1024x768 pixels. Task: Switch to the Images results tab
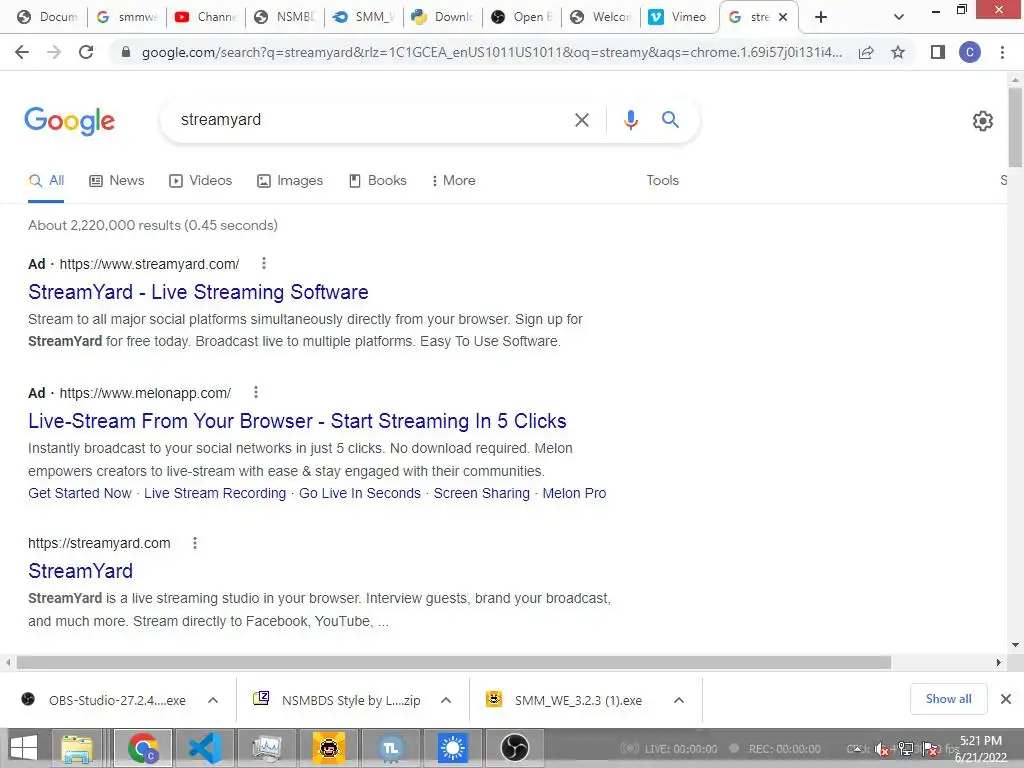290,180
